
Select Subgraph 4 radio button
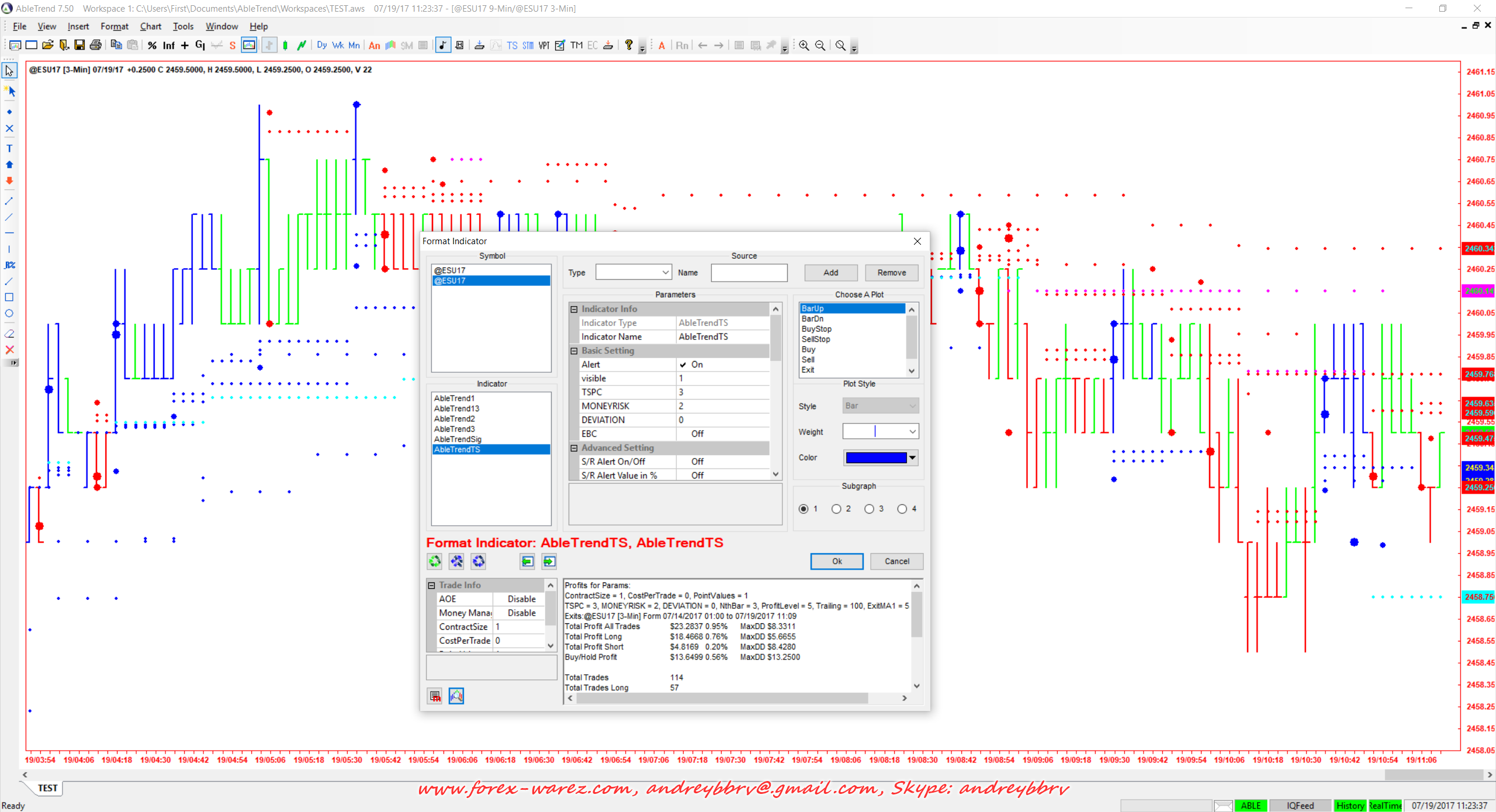click(902, 509)
